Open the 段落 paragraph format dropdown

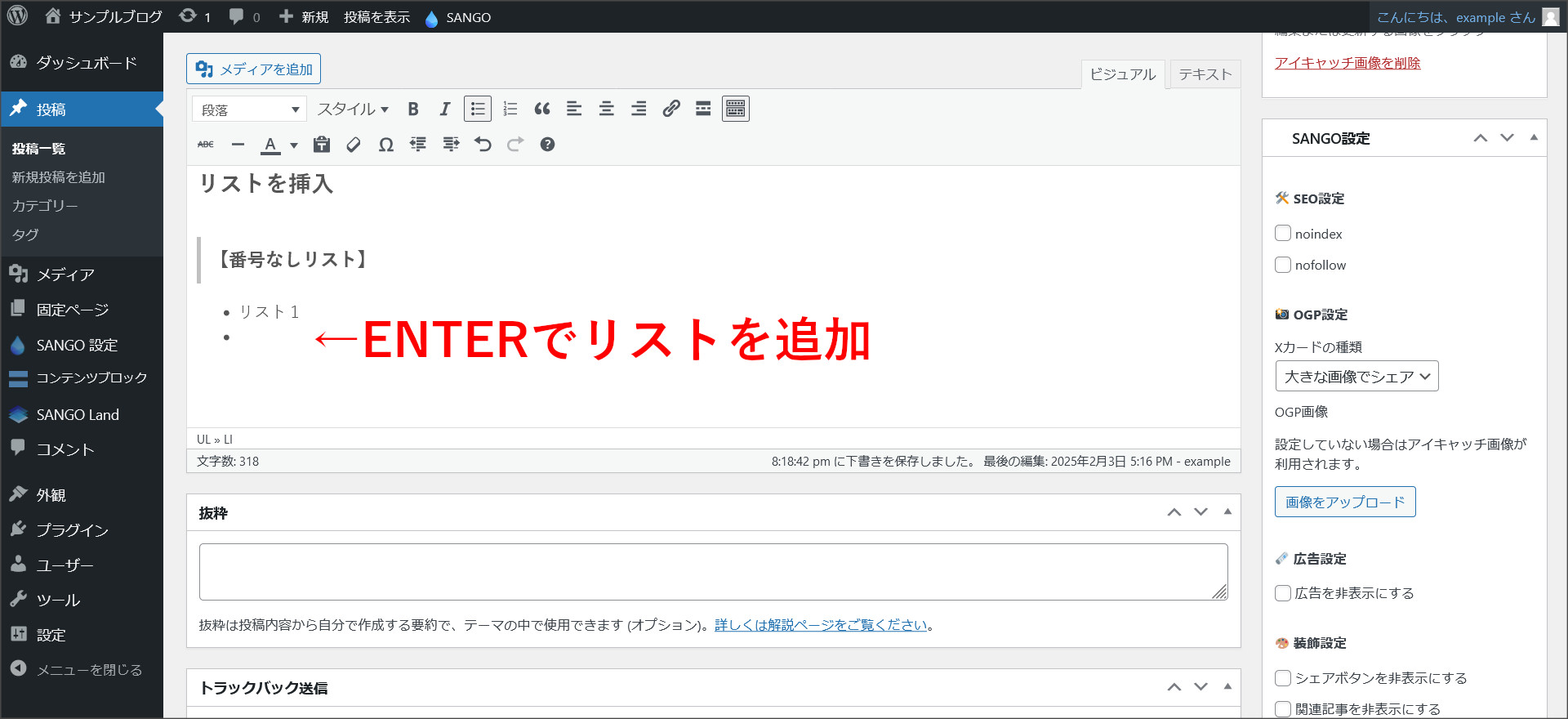point(249,109)
